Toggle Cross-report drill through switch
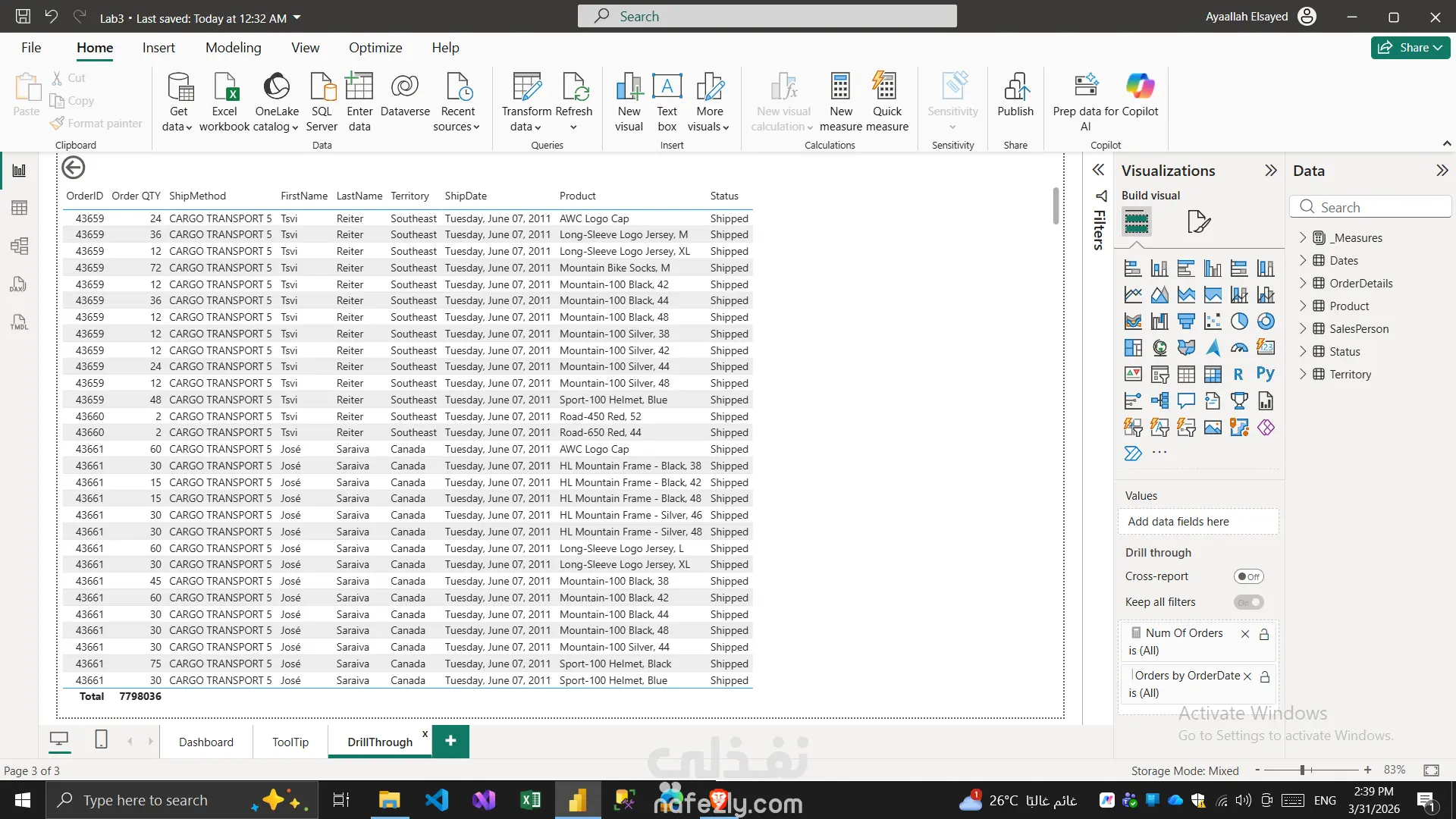 (x=1248, y=576)
